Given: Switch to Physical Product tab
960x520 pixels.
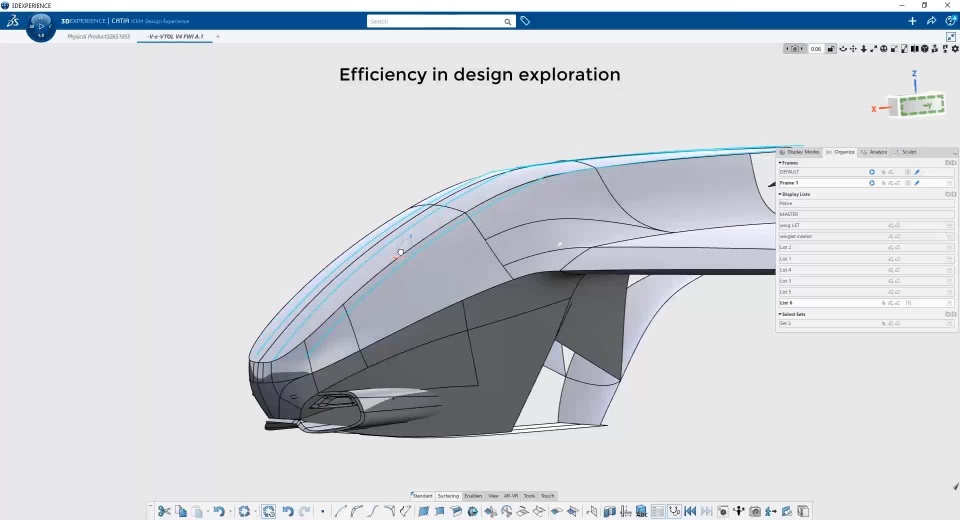Looking at the screenshot, I should [99, 37].
